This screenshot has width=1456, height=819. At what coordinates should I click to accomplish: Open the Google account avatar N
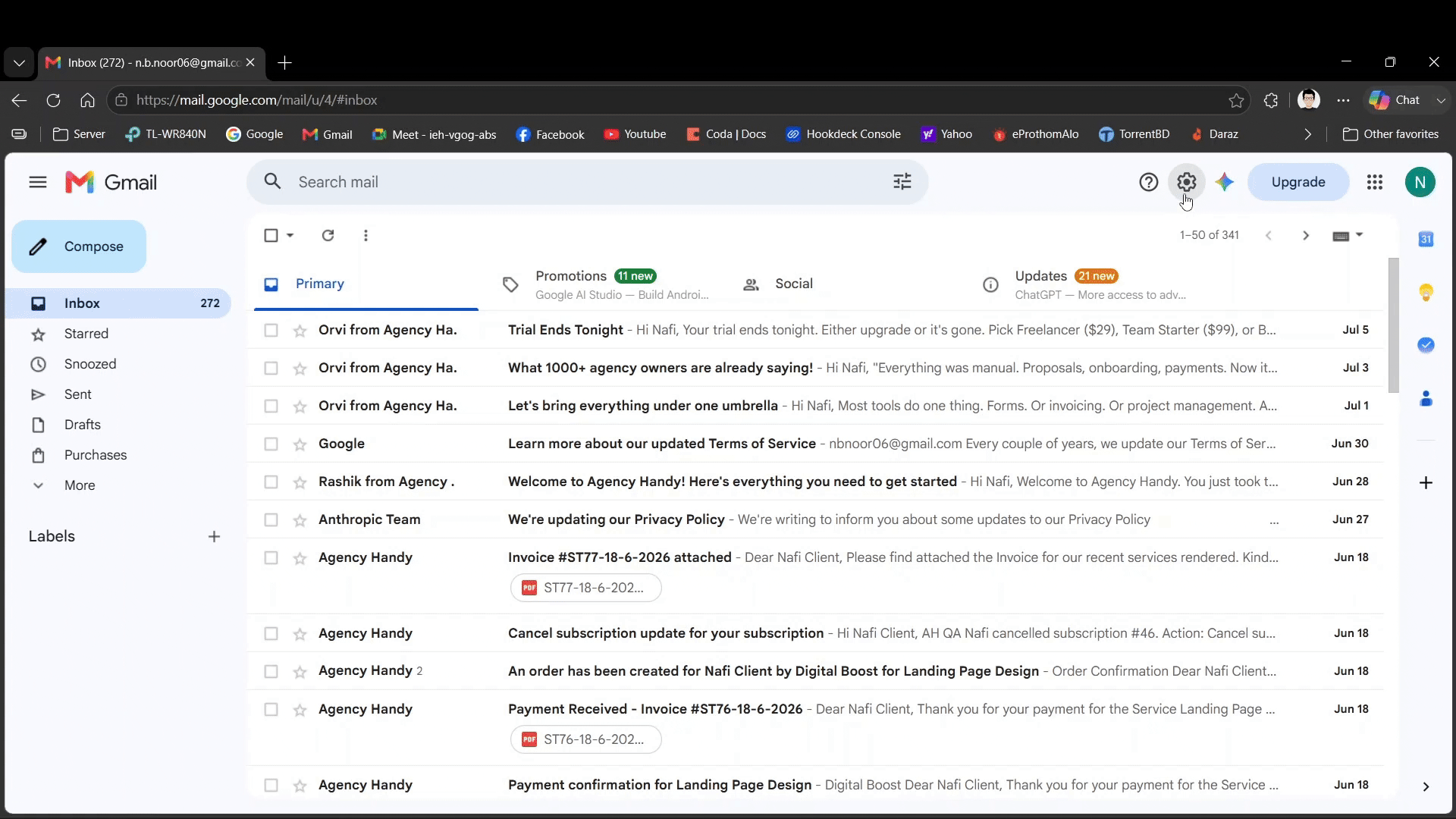[1420, 182]
